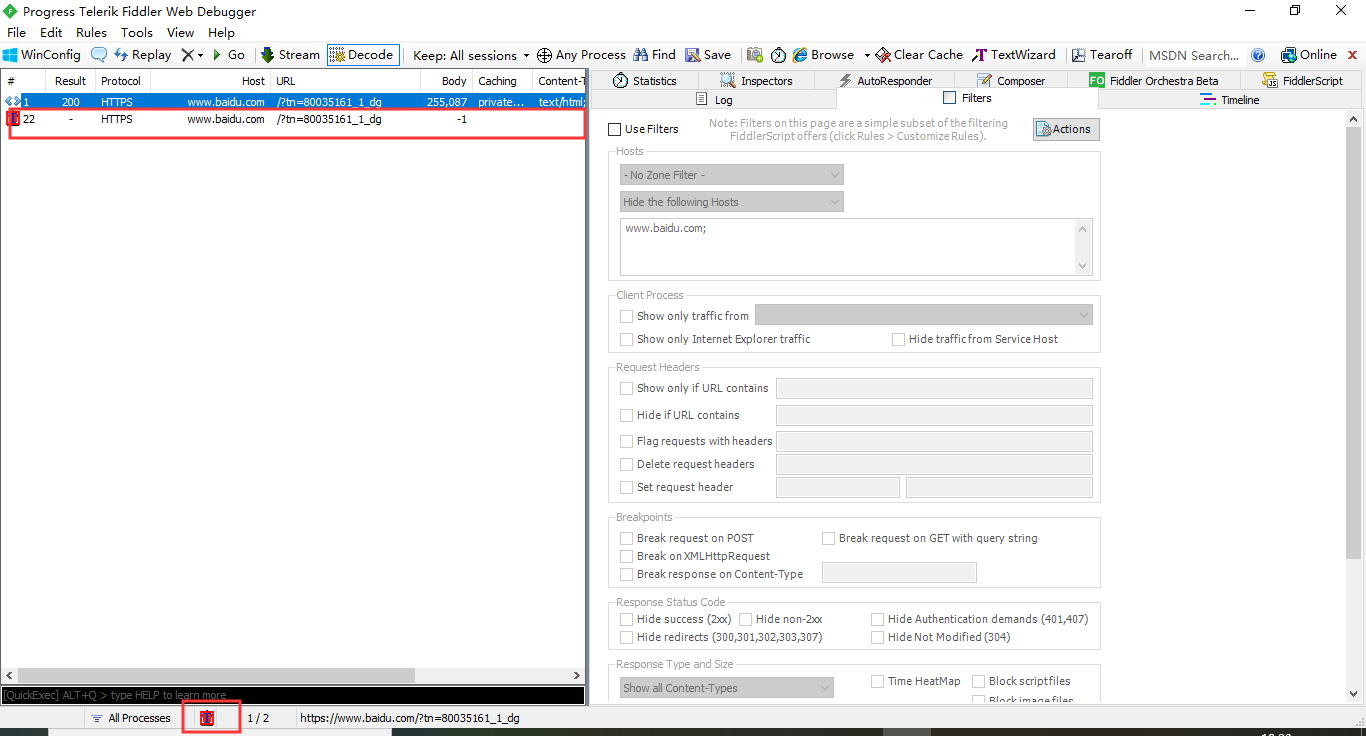Open the Browse dropdown arrow
This screenshot has height=736, width=1366.
867,55
